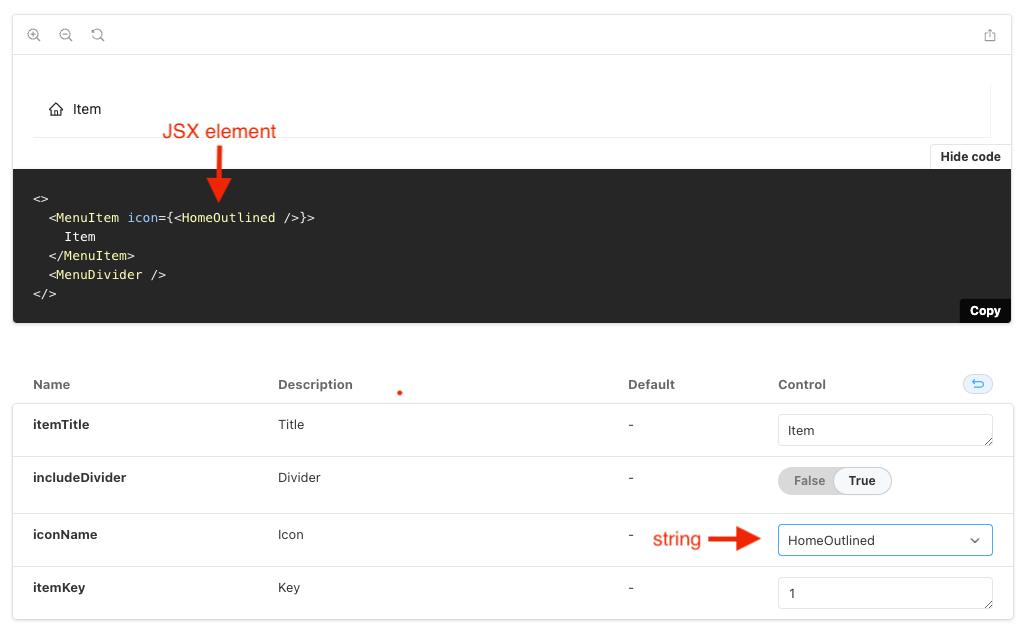
Task: Click the reset controls undo button
Action: (977, 384)
